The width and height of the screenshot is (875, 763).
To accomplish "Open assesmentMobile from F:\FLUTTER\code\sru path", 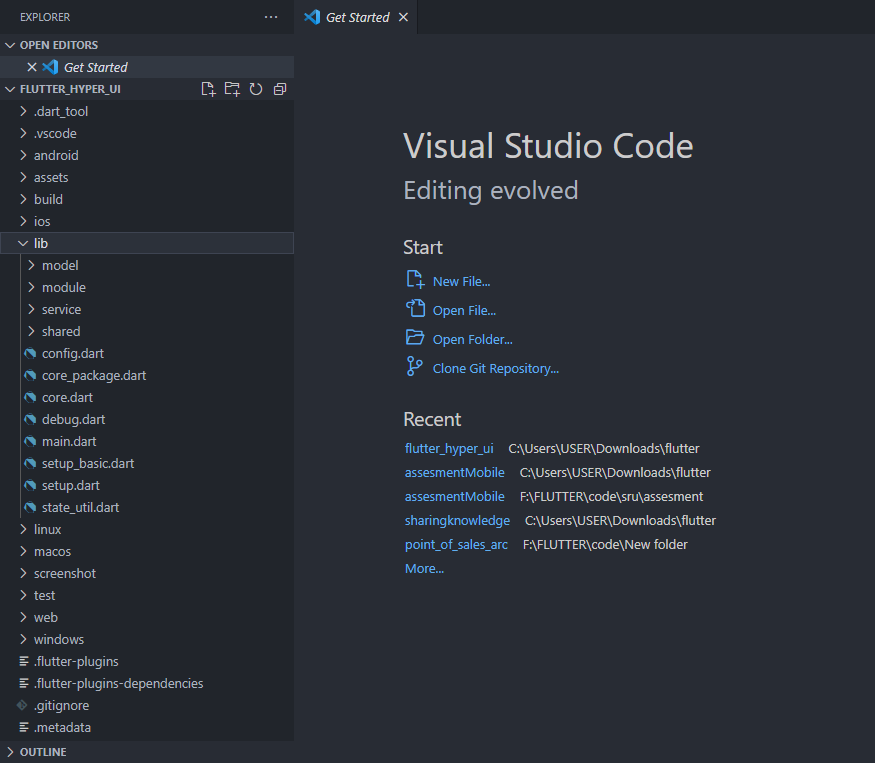I will pos(455,496).
